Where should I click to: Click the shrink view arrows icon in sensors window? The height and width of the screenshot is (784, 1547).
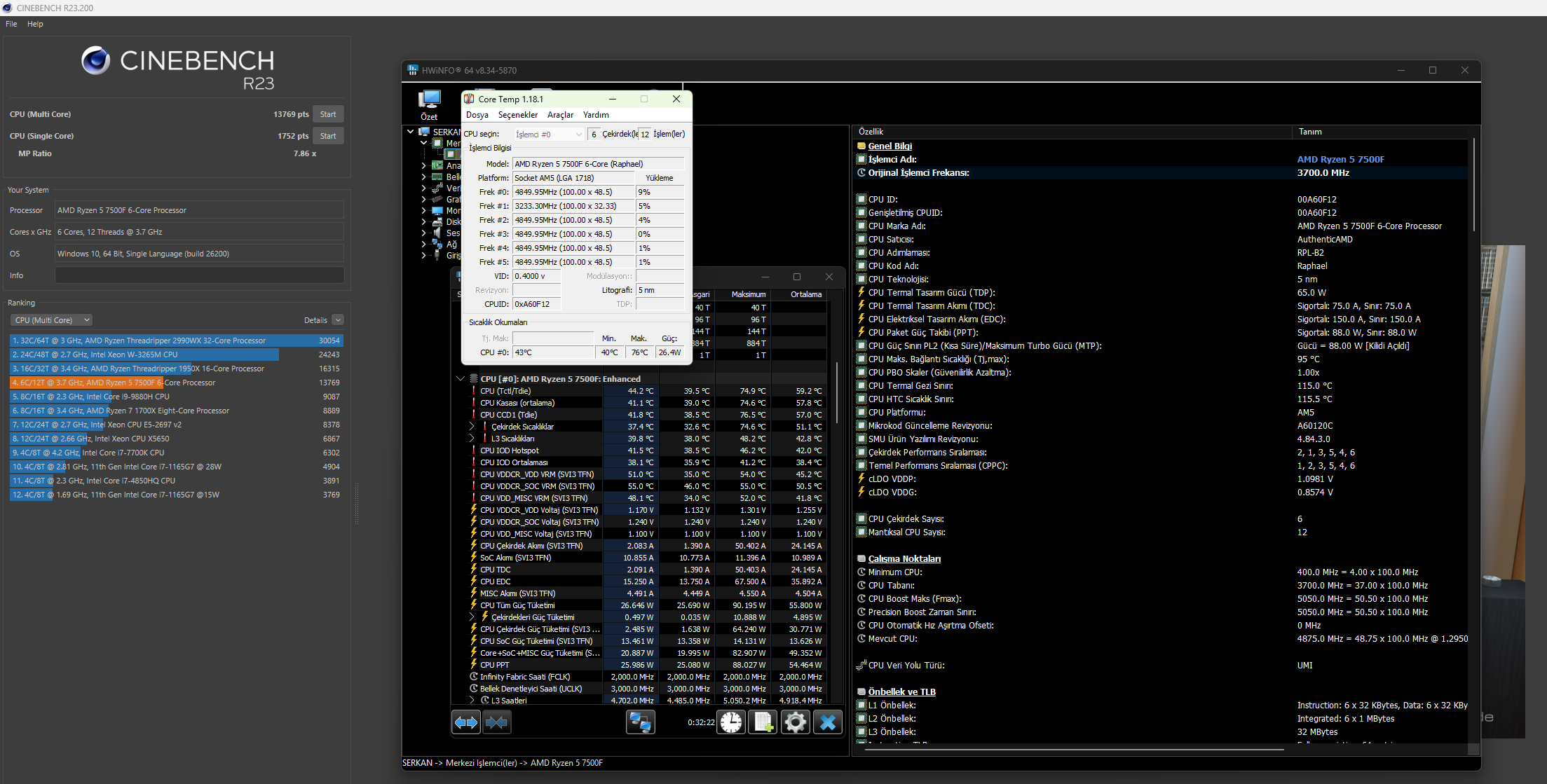tap(496, 722)
